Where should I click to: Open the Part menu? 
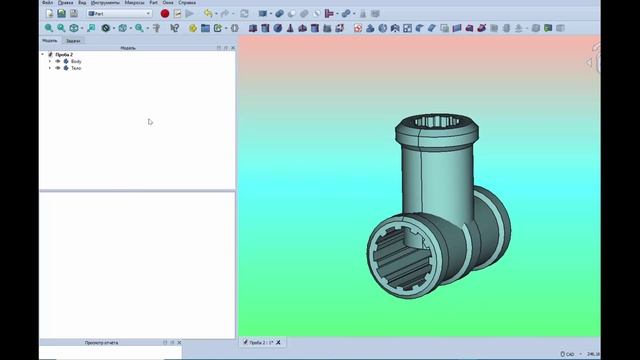(153, 2)
